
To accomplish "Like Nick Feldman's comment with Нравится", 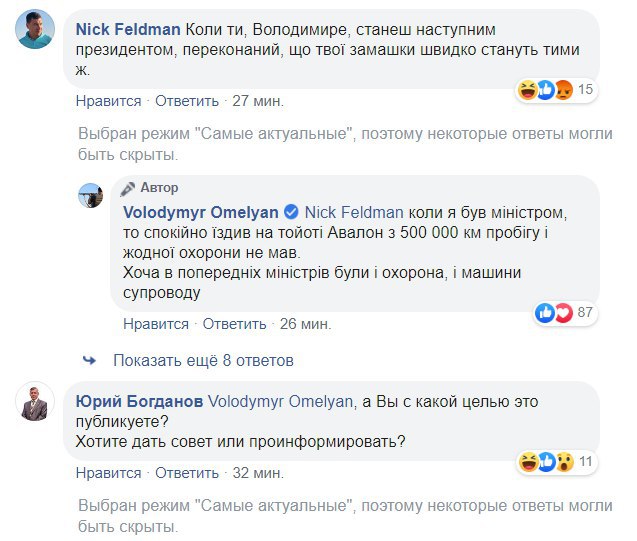I will click(x=109, y=100).
